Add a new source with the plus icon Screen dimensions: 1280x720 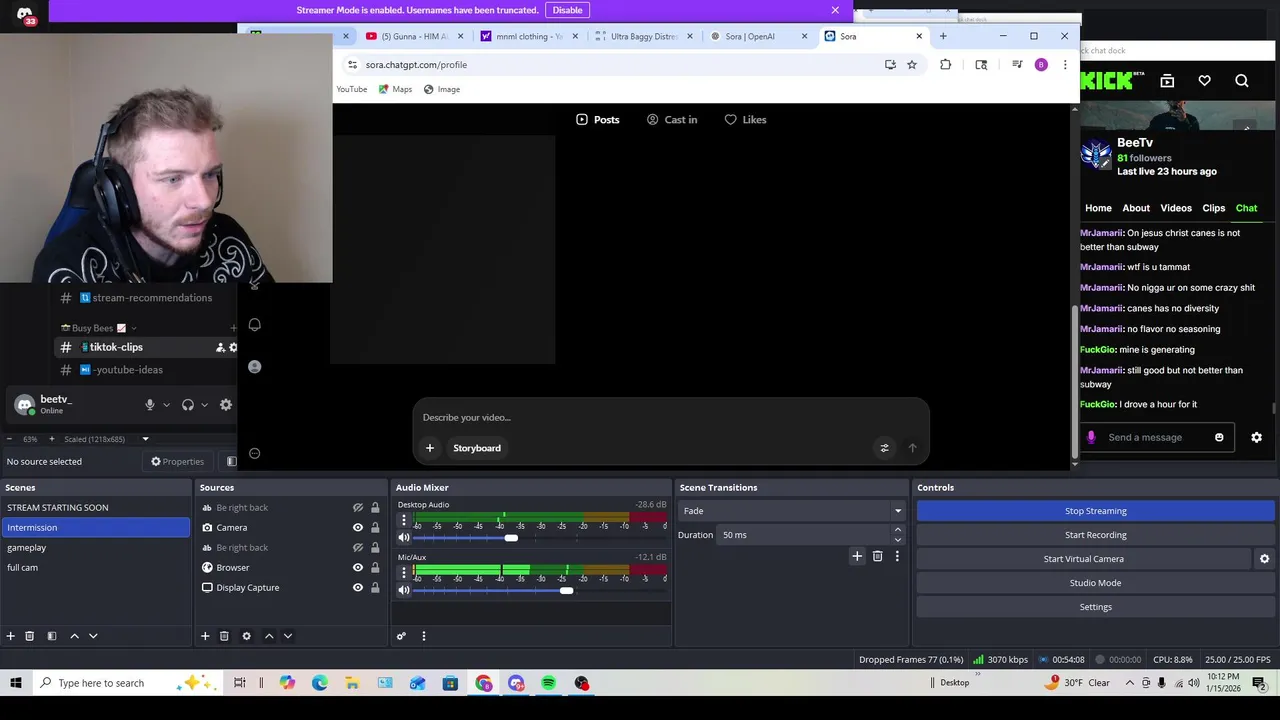point(205,636)
